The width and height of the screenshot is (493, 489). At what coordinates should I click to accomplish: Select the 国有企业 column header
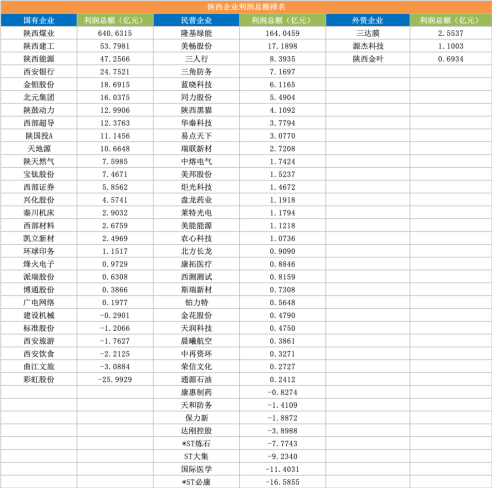(39, 20)
